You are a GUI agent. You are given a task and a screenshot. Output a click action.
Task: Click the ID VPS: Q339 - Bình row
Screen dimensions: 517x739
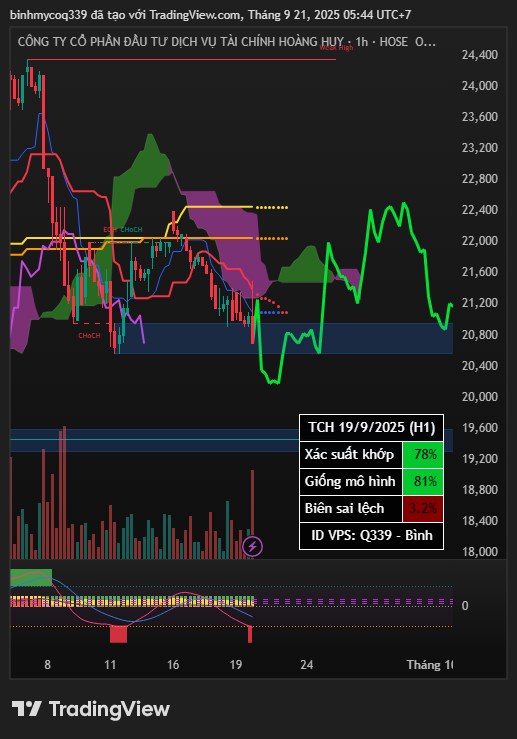[371, 535]
